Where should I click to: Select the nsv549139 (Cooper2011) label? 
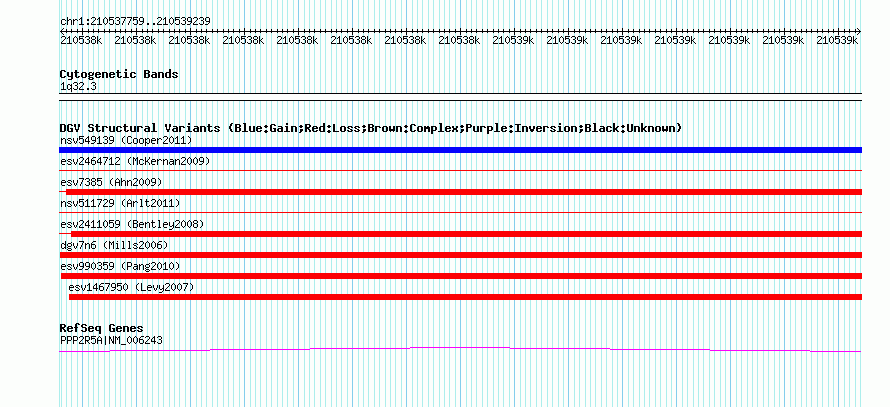coord(126,140)
